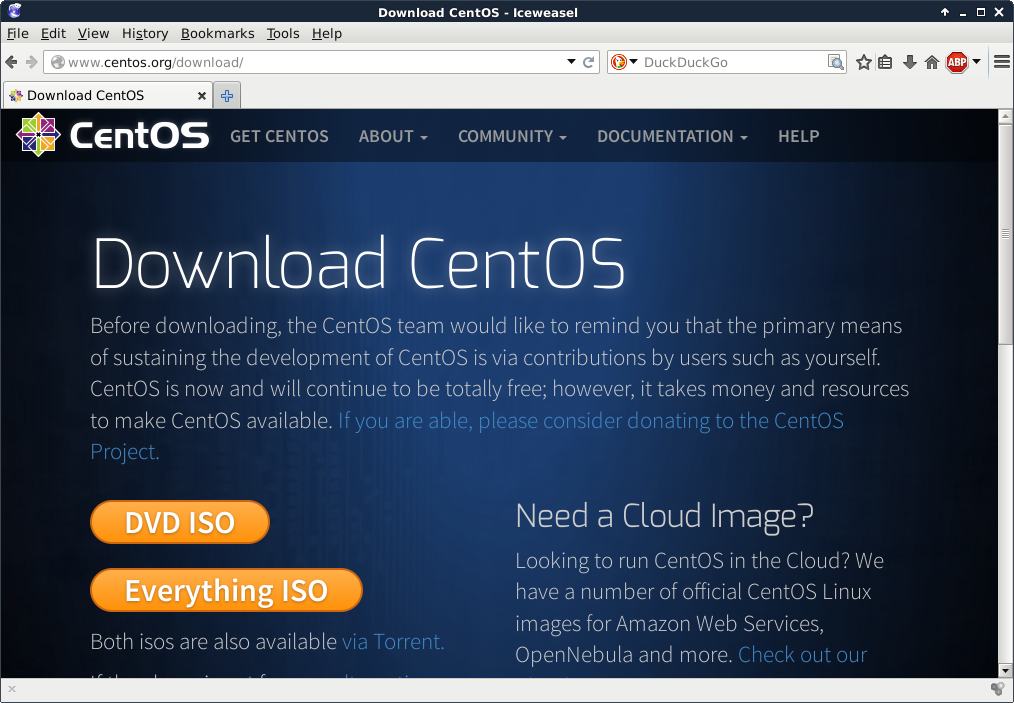The height and width of the screenshot is (703, 1014).
Task: Click the Need a Cloud Image? heading
Action: [x=665, y=517]
